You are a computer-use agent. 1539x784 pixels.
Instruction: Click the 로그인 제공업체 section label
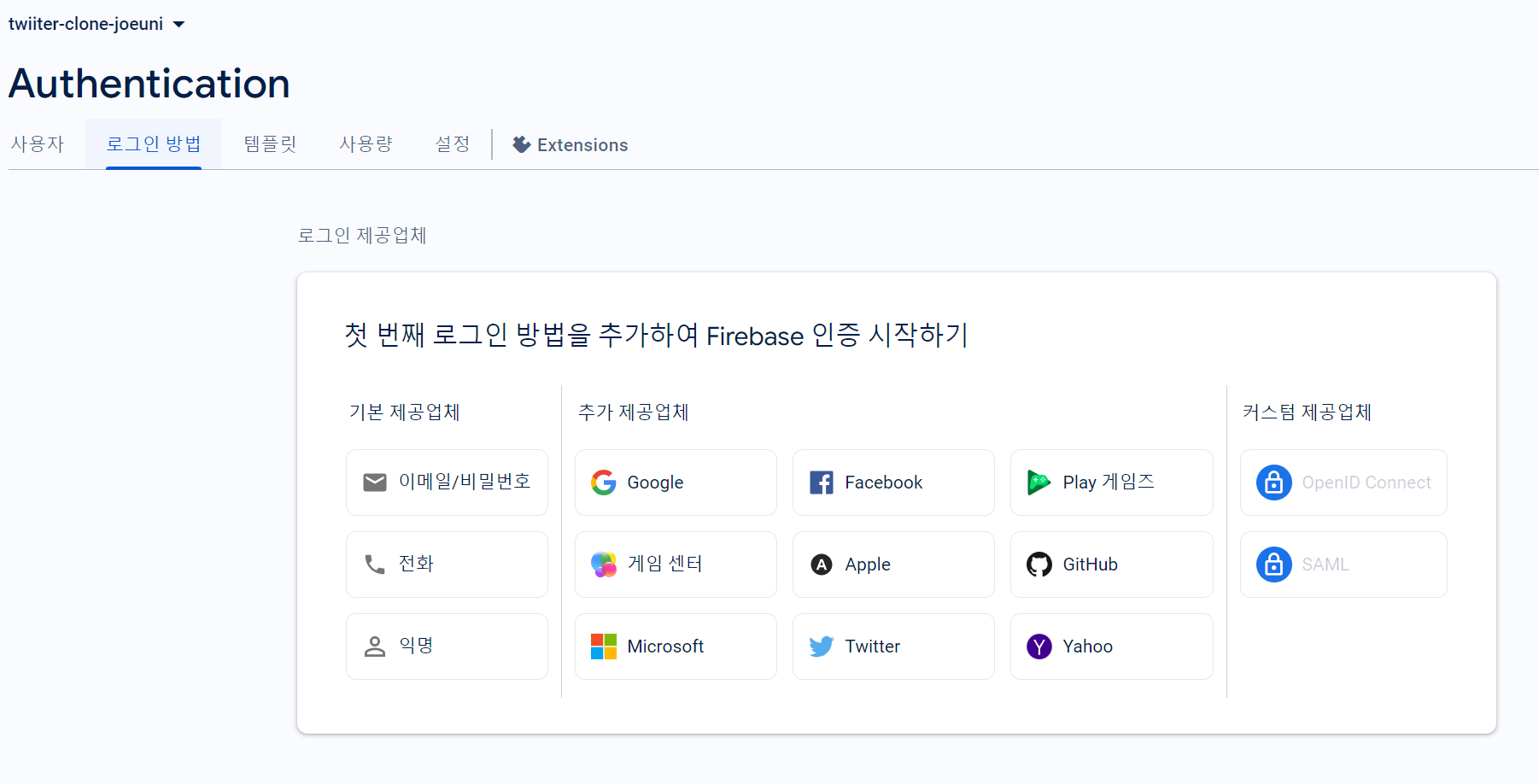(x=362, y=235)
